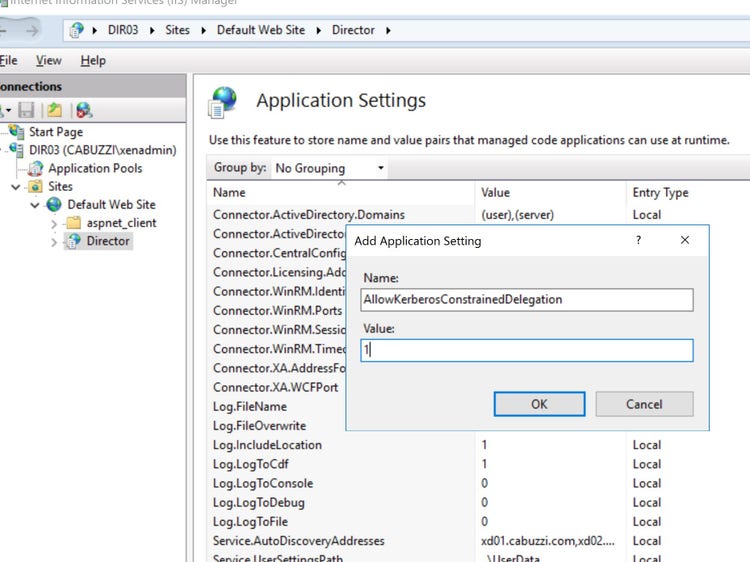
Task: Click the Start Page icon
Action: [x=17, y=131]
